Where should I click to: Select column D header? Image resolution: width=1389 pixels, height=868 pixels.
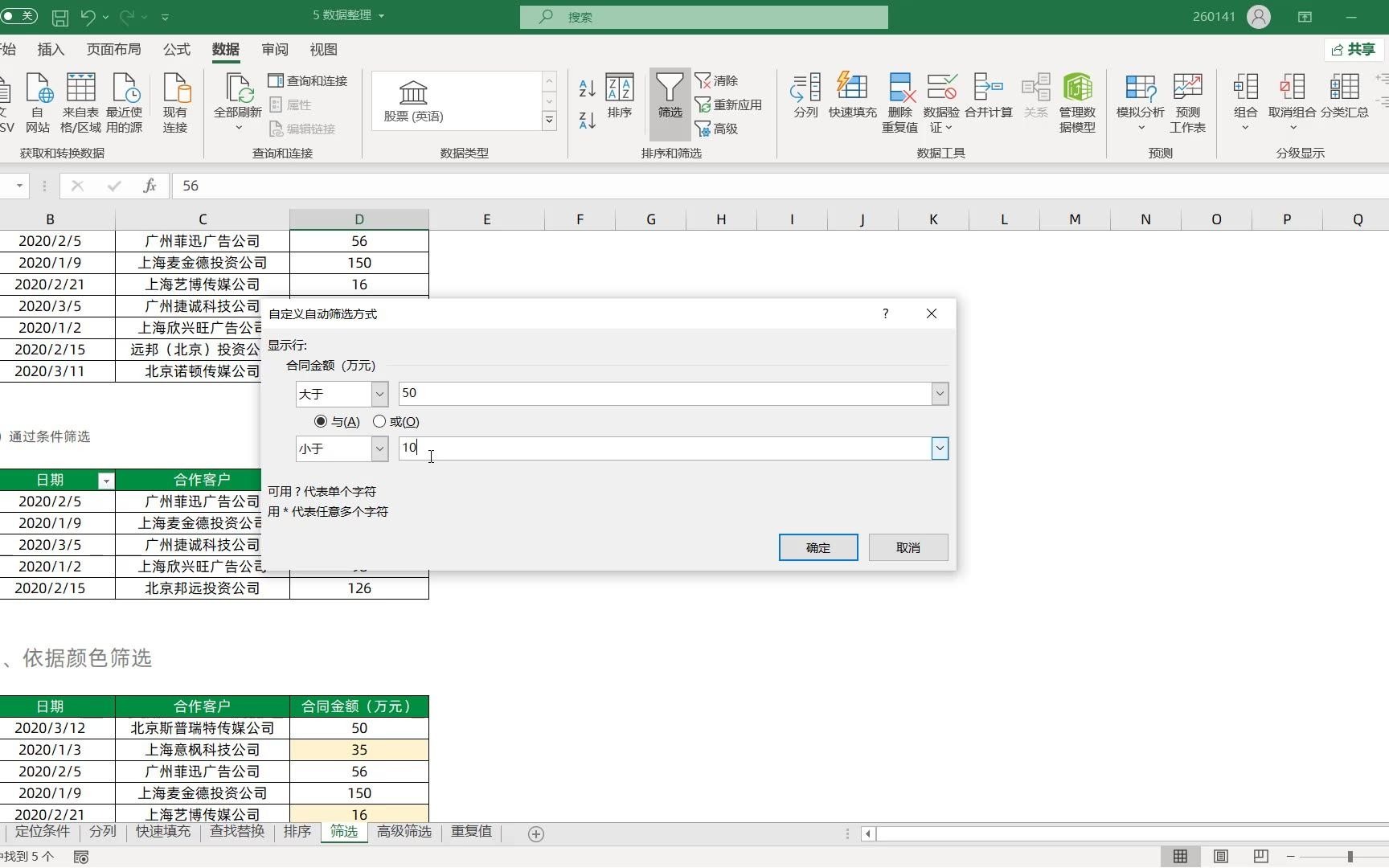pos(359,219)
